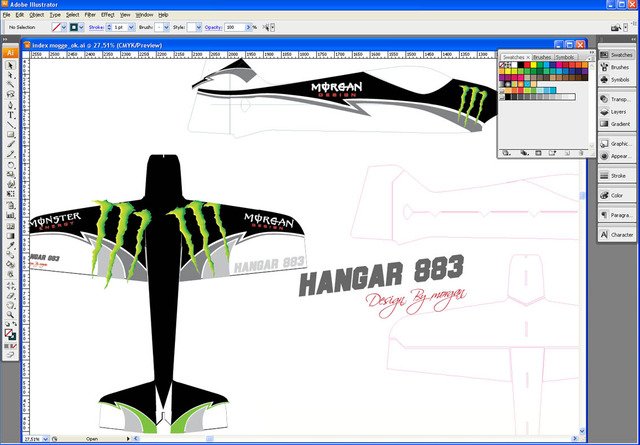Open the Type menu

[55, 15]
